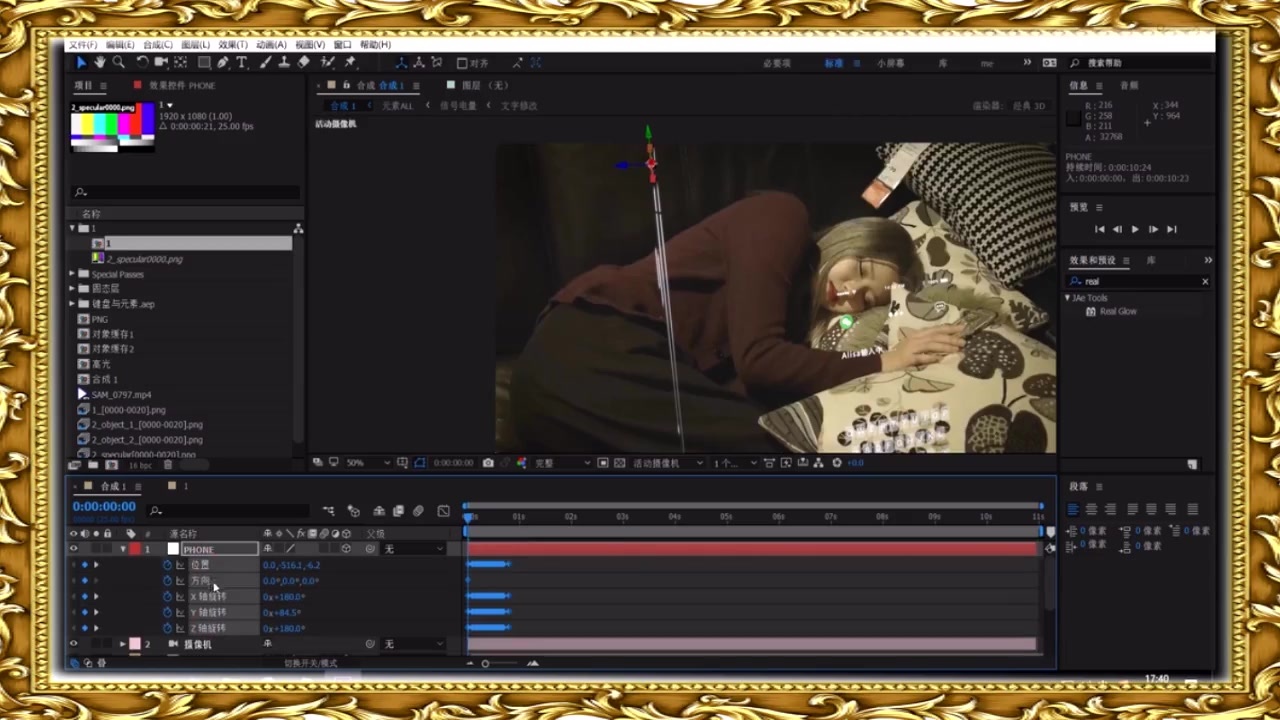Toggle the Y 轴旋转 stopwatch

click(x=167, y=612)
